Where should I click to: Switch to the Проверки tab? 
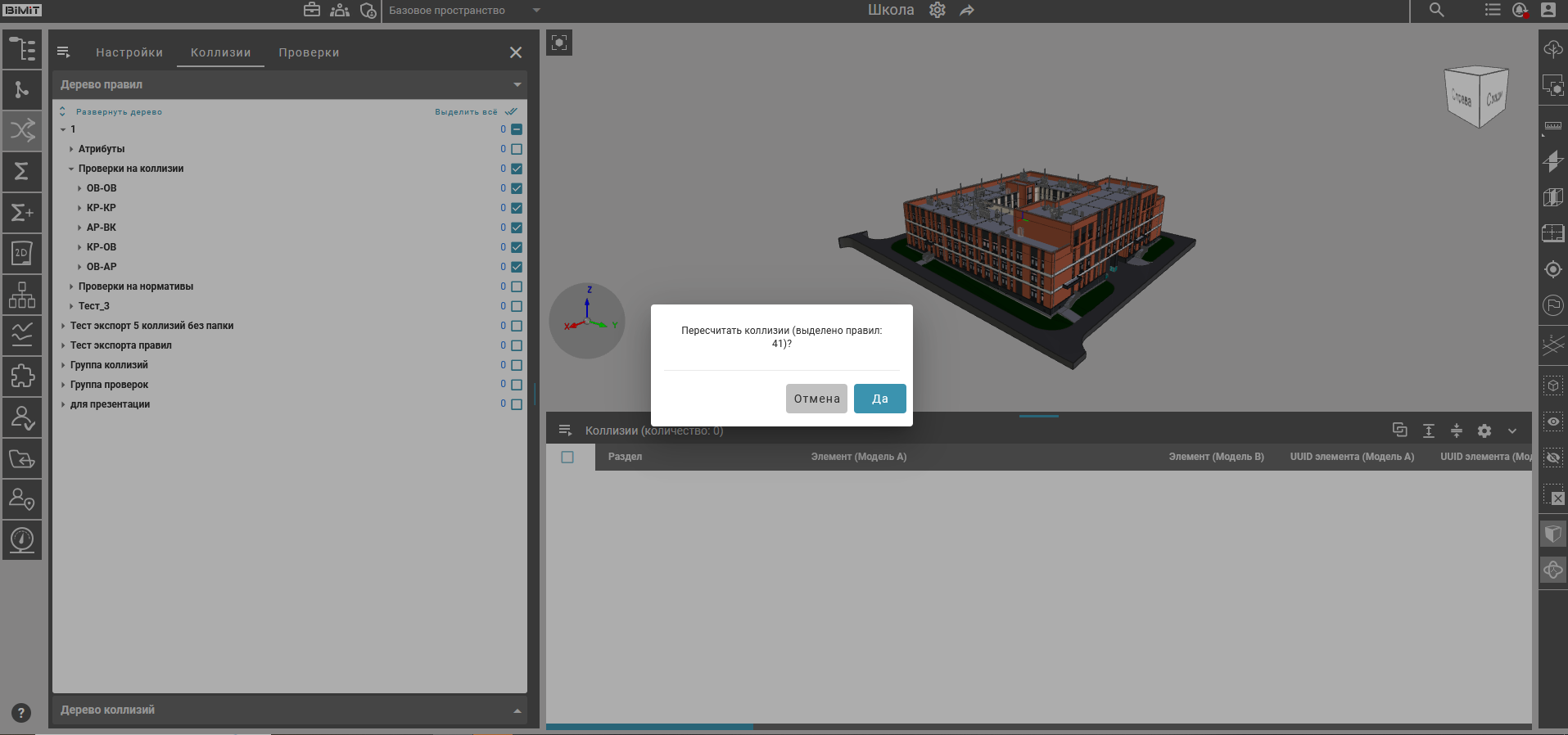(309, 52)
